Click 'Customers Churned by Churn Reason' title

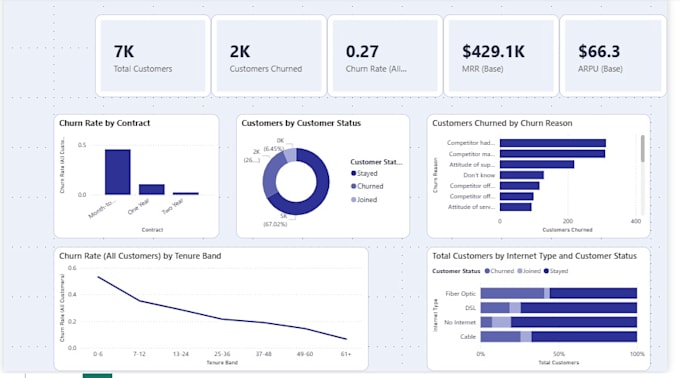502,123
